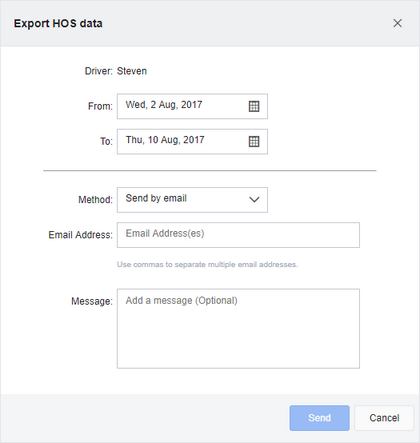The height and width of the screenshot is (443, 420).
Task: Click the 'Email Address:' field label
Action: pyautogui.click(x=80, y=235)
